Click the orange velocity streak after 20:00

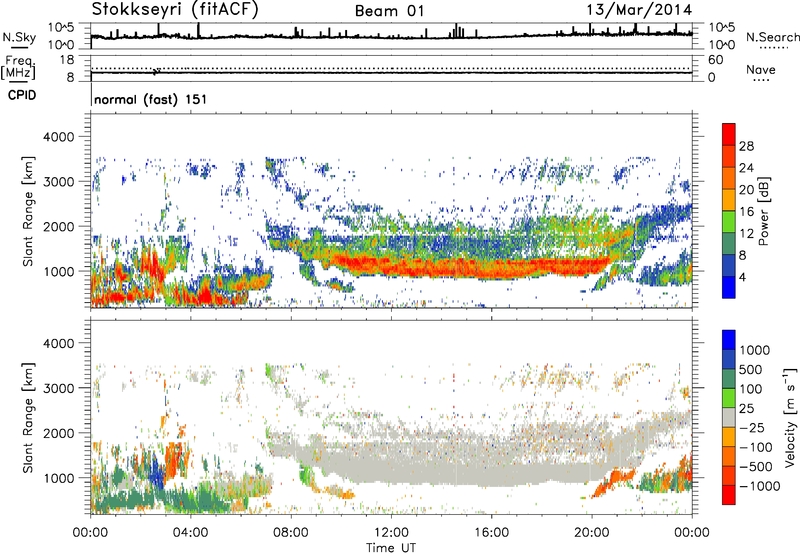[614, 482]
